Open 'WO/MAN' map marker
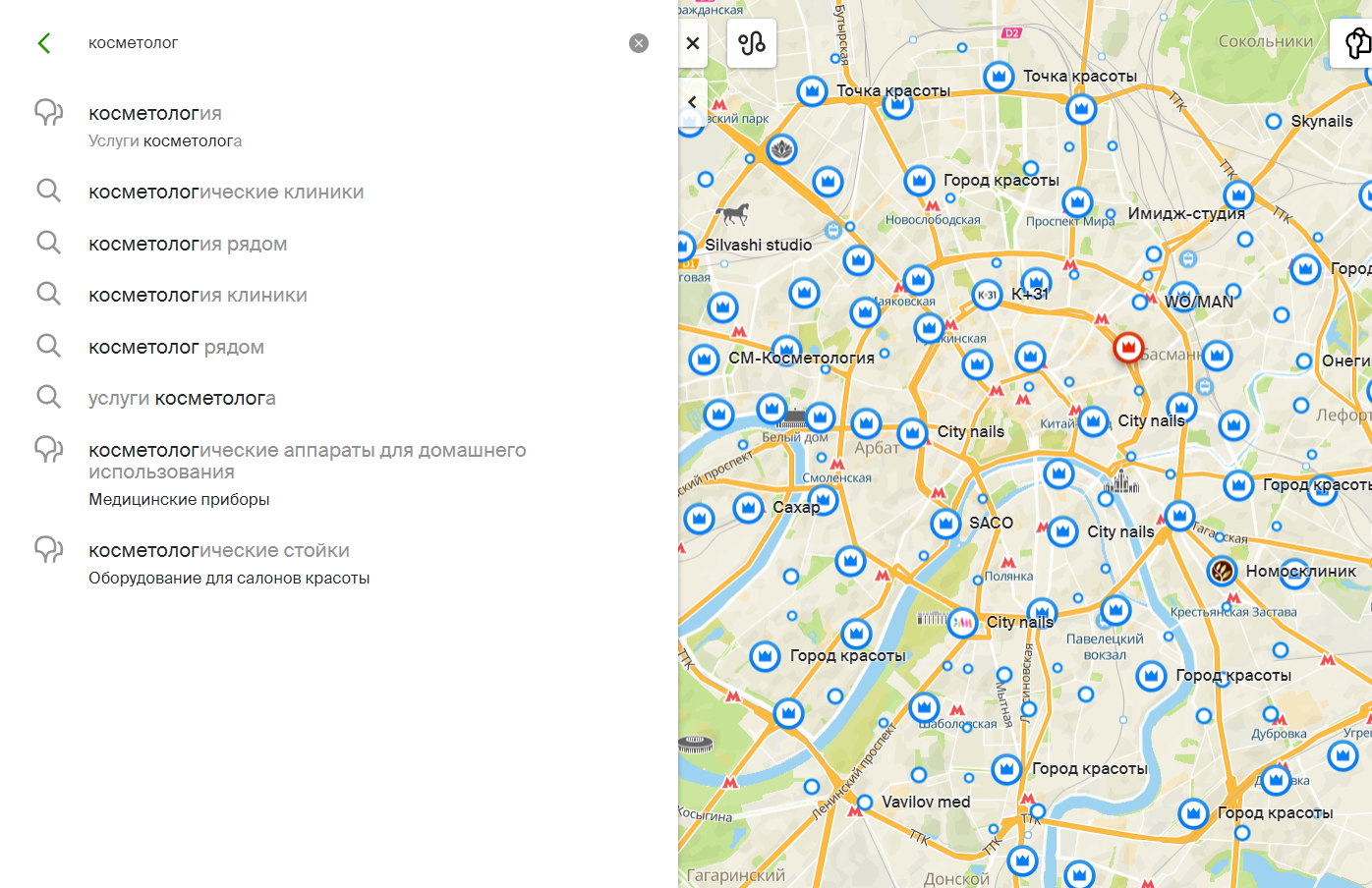 click(x=1141, y=302)
